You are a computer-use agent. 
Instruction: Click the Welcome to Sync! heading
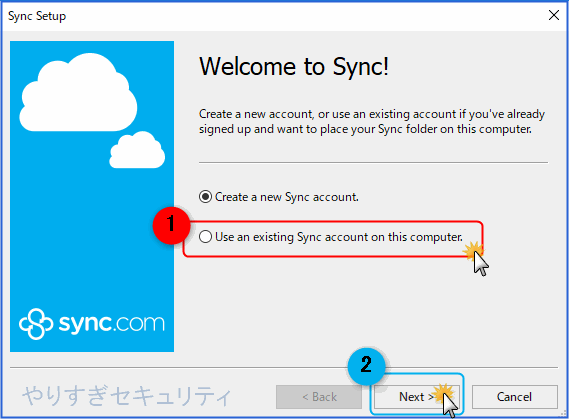coord(294,67)
